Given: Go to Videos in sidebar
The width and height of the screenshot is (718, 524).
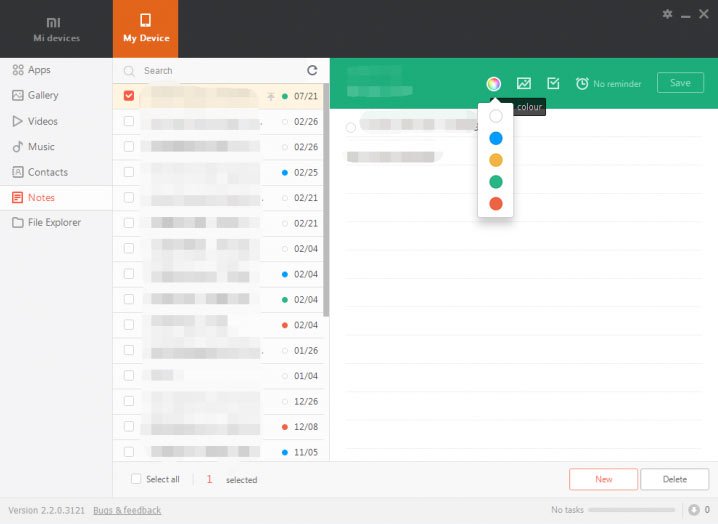Looking at the screenshot, I should [56, 121].
